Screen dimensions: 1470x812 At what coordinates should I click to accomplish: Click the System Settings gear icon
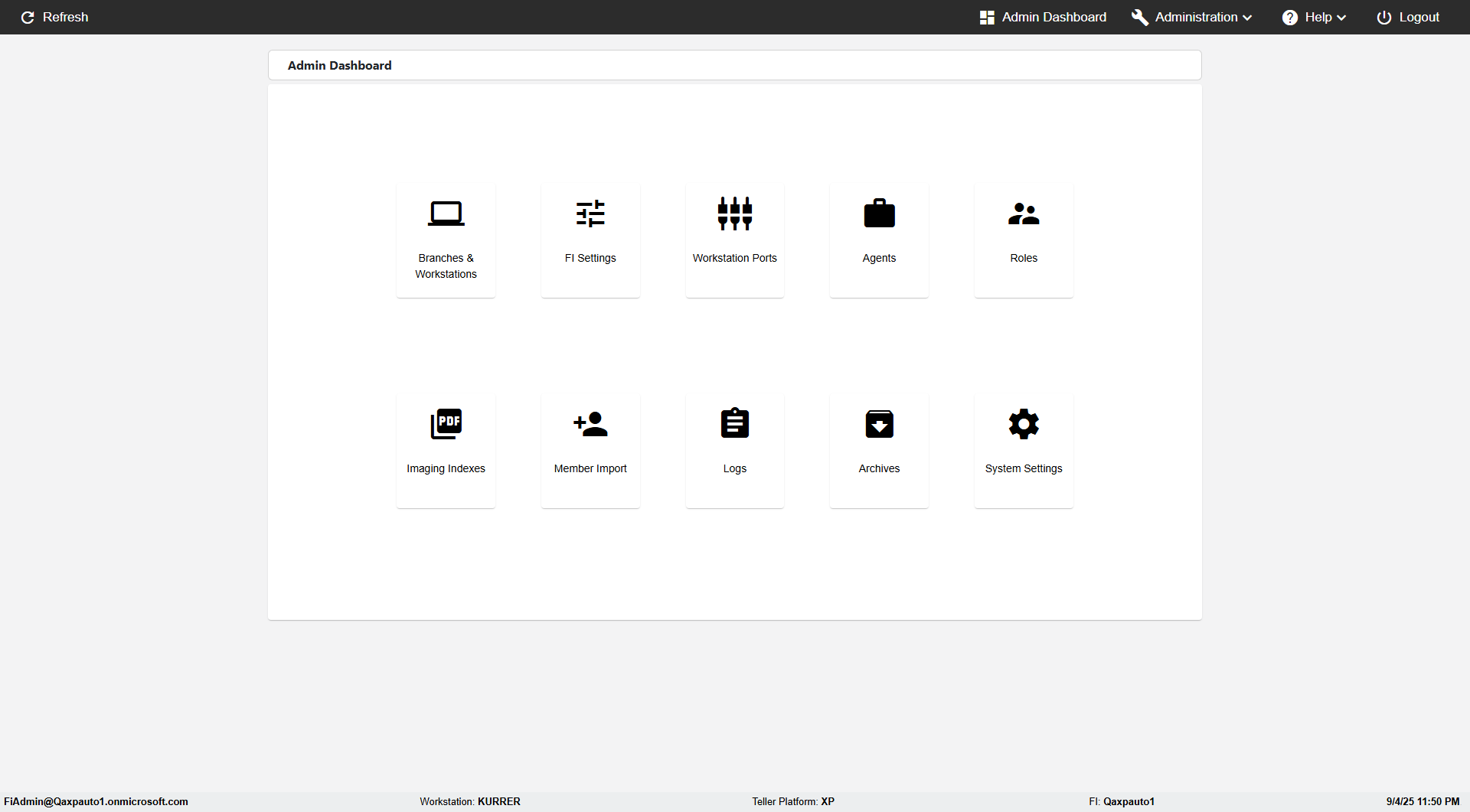click(x=1024, y=424)
